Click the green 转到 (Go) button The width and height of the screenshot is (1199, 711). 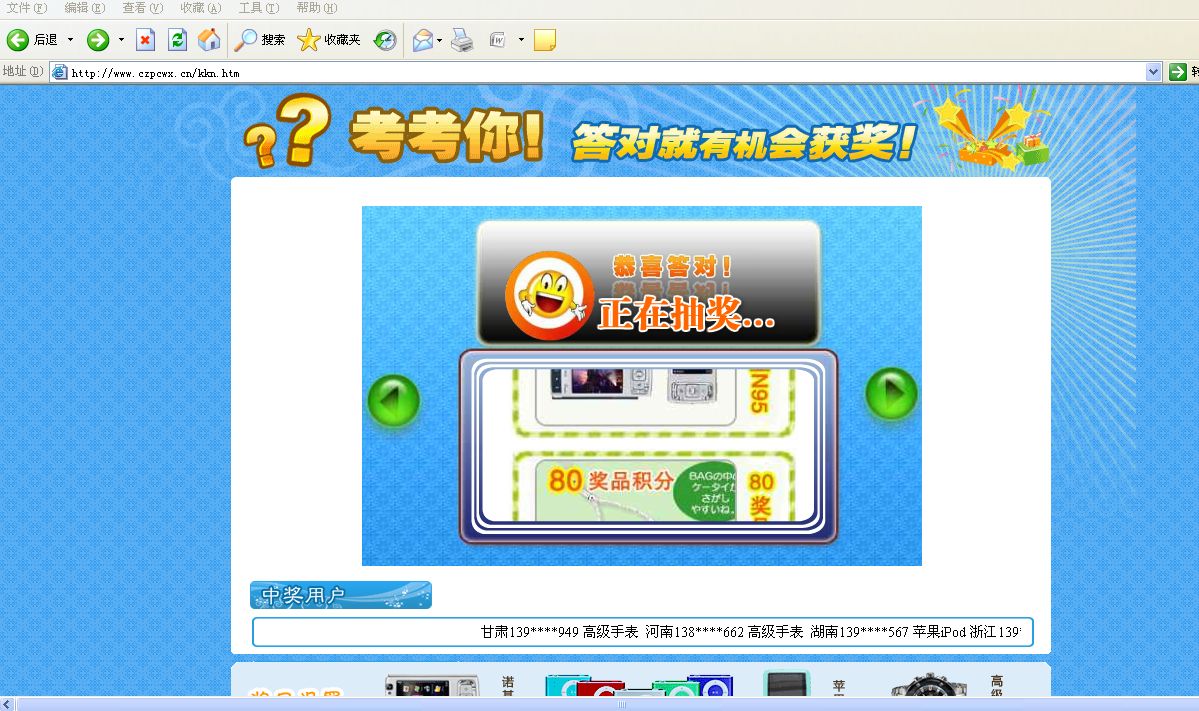pos(1180,71)
